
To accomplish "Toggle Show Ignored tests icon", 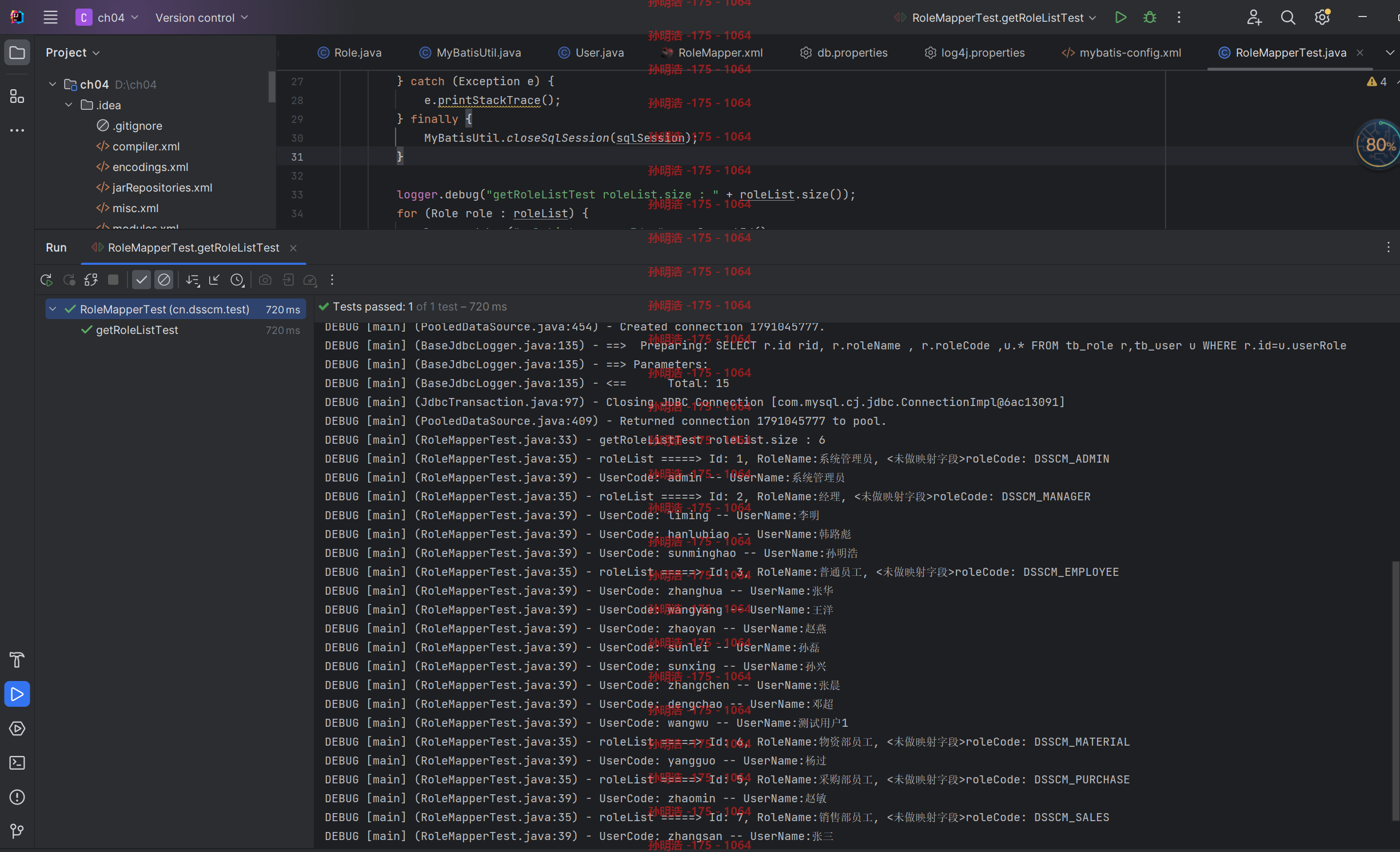I will (x=164, y=280).
